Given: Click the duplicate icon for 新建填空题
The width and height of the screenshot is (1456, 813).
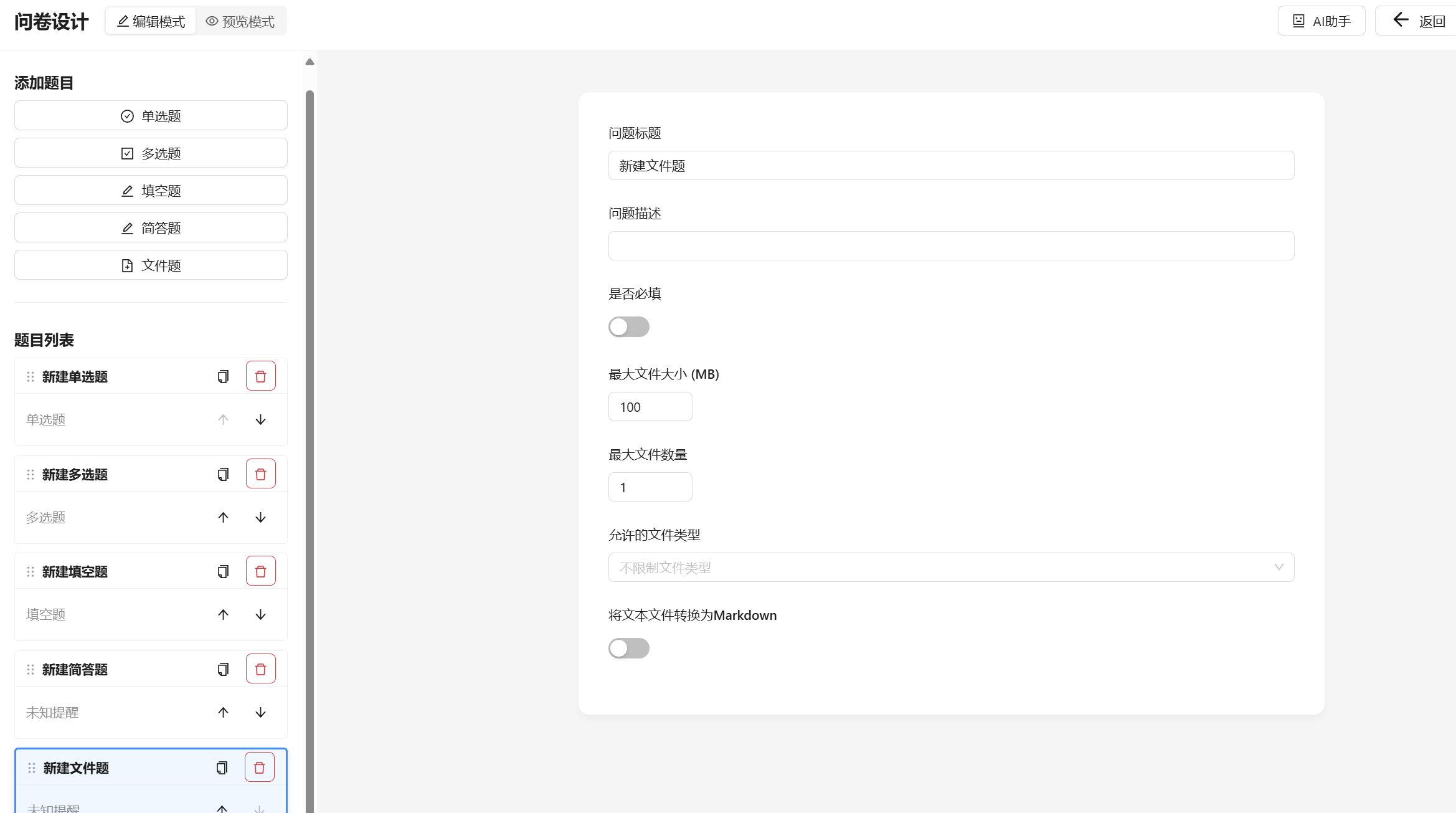Looking at the screenshot, I should [x=222, y=571].
